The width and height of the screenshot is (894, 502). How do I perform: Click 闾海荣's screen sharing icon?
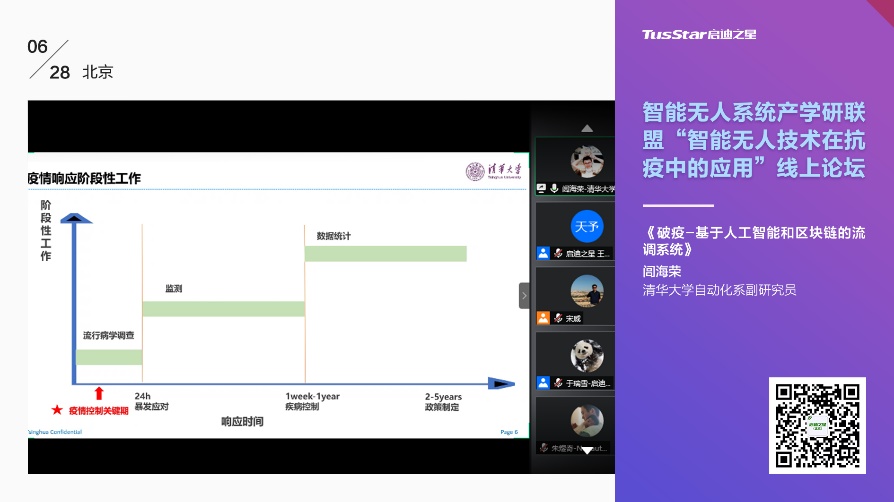pos(542,188)
